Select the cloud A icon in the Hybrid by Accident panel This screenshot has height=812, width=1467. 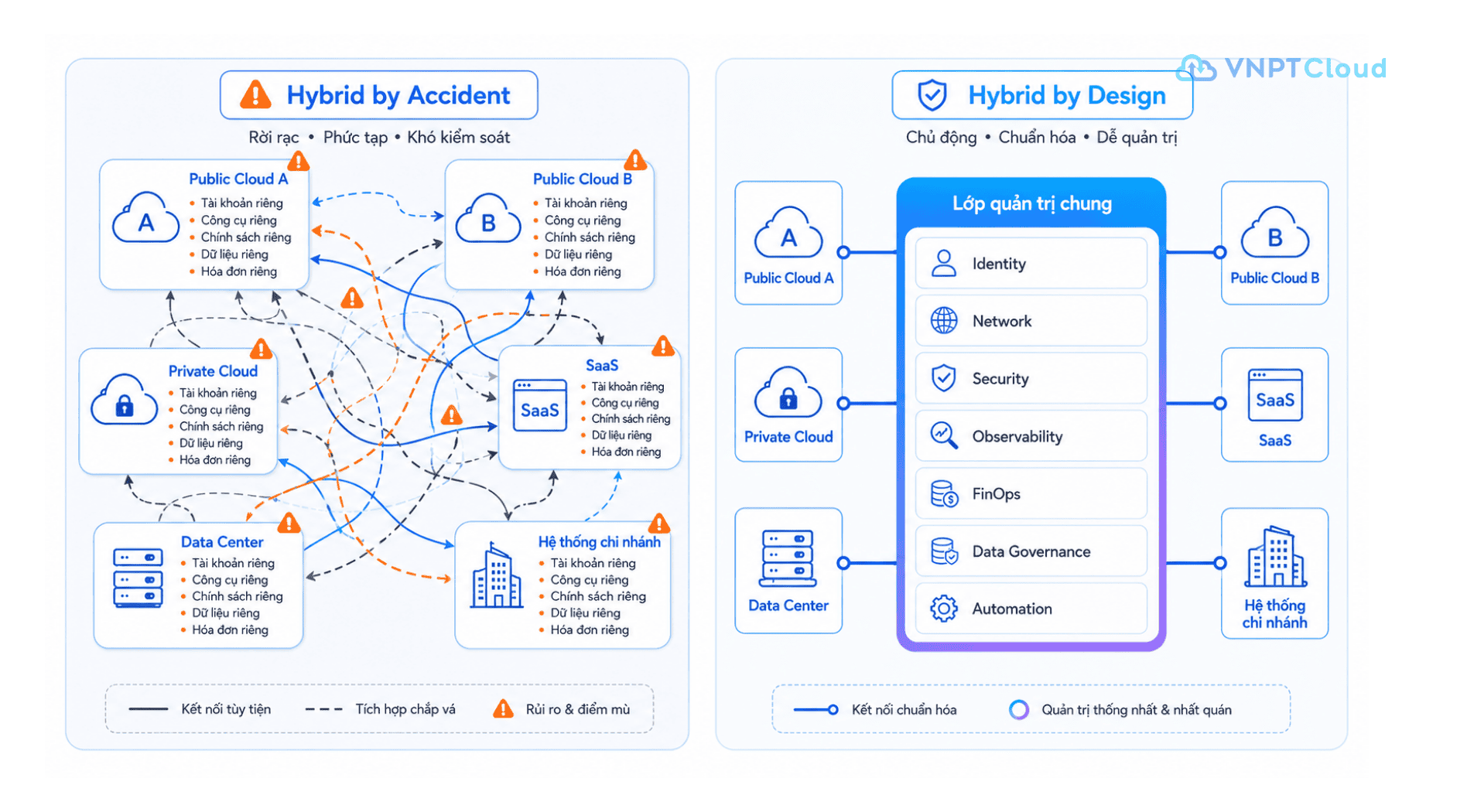click(145, 219)
